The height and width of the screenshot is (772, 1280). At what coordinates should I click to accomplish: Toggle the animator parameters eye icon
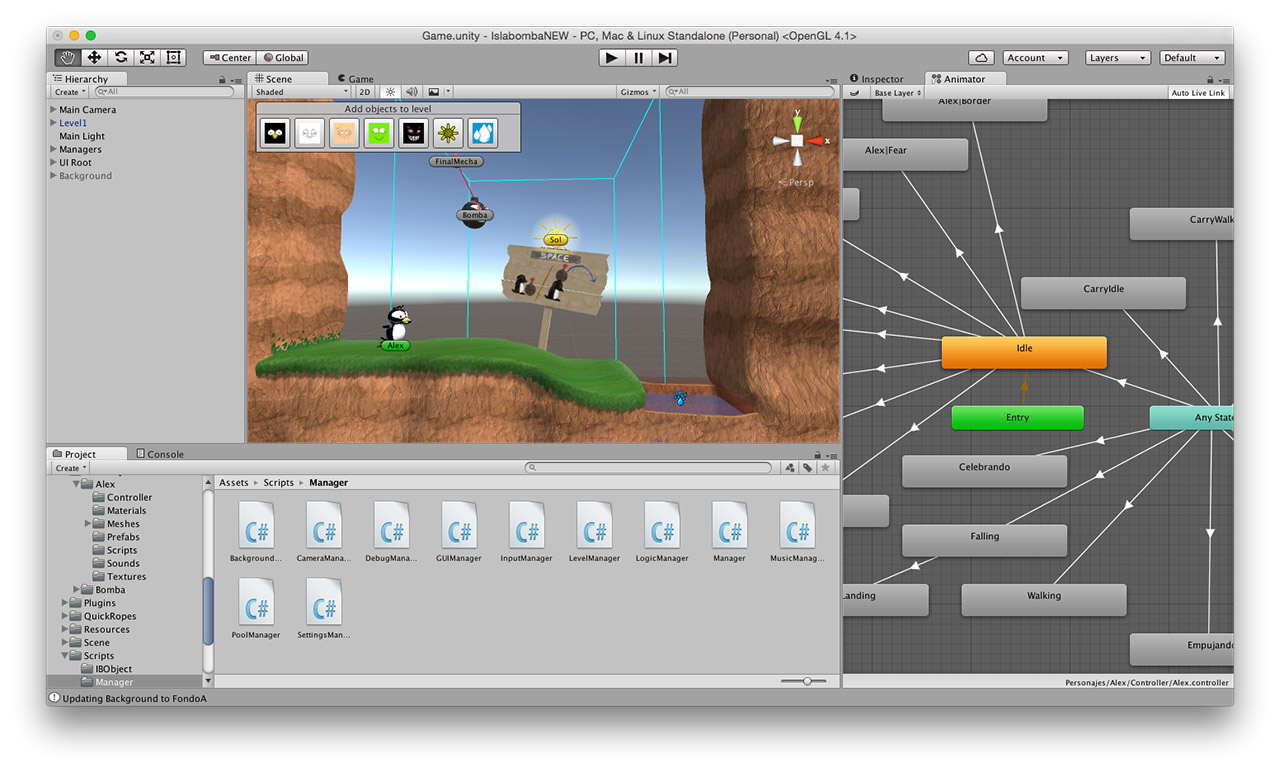click(x=855, y=93)
